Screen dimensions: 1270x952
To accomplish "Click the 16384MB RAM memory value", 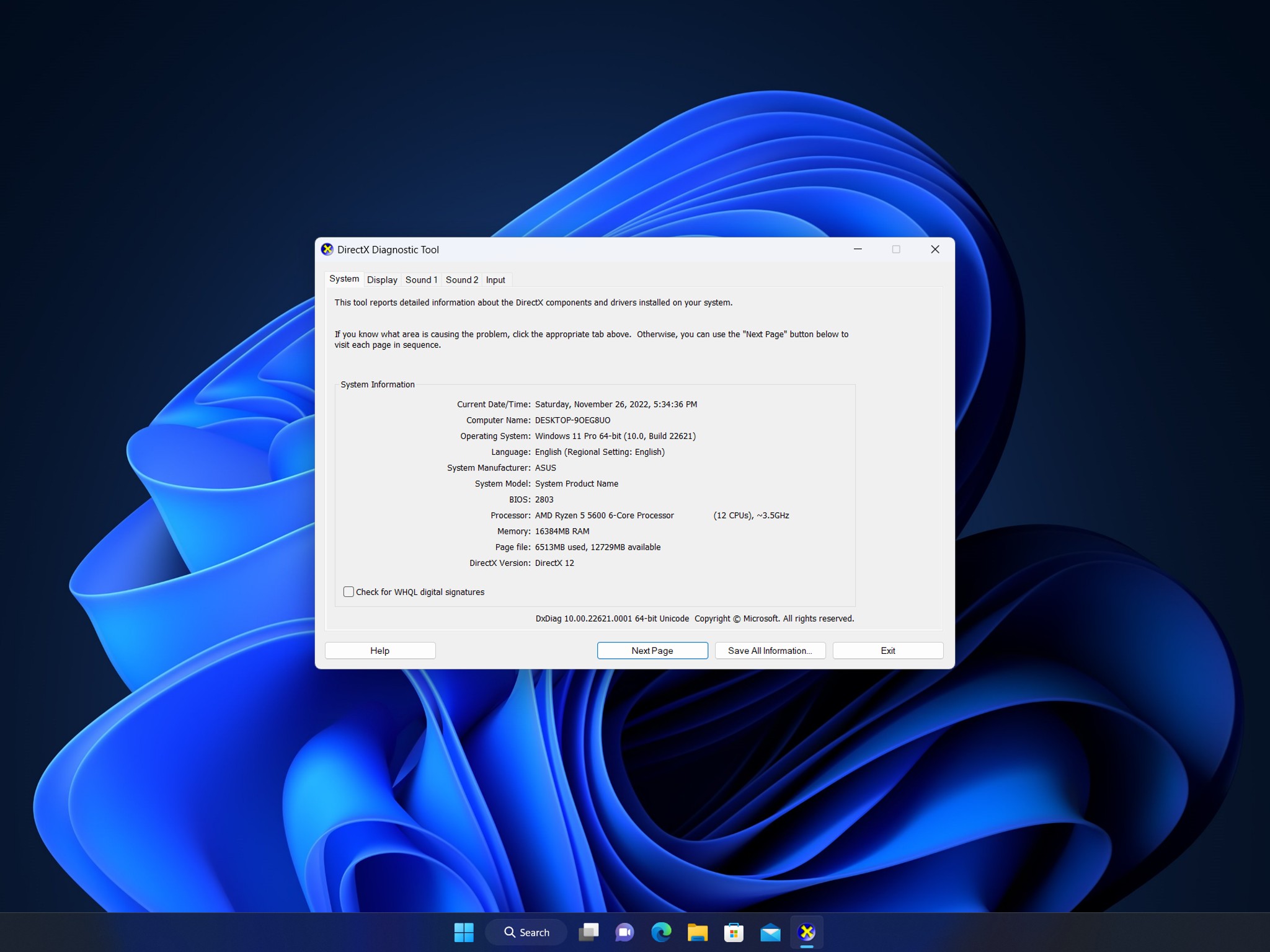I will [x=562, y=531].
